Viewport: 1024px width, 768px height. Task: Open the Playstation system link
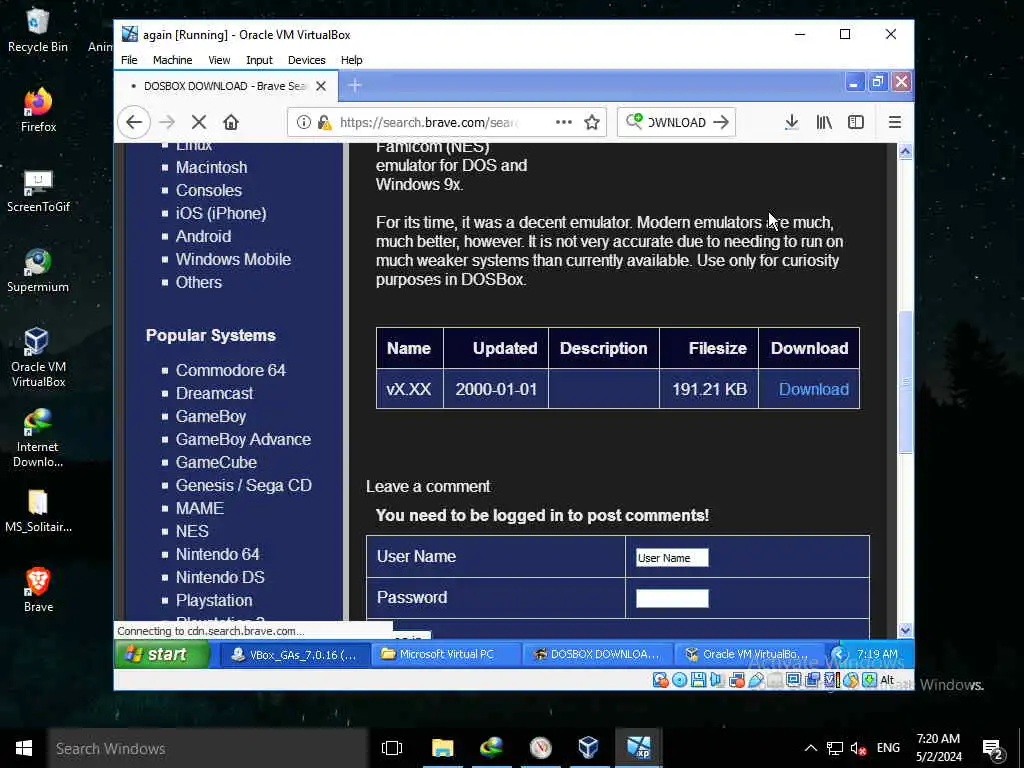click(x=214, y=600)
